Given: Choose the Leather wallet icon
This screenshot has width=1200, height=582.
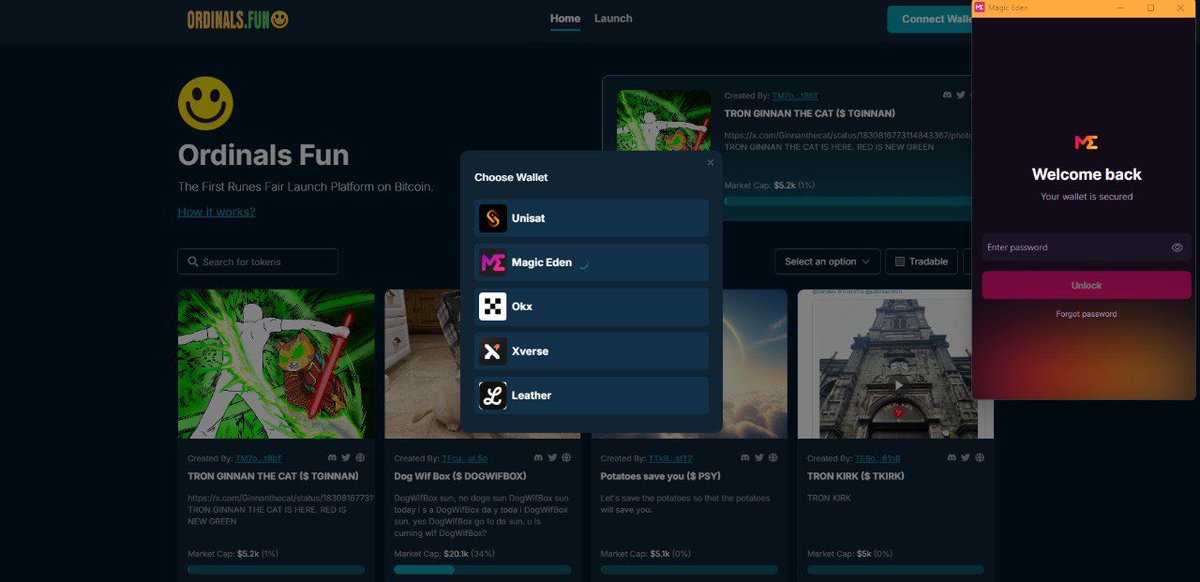Looking at the screenshot, I should pos(492,395).
